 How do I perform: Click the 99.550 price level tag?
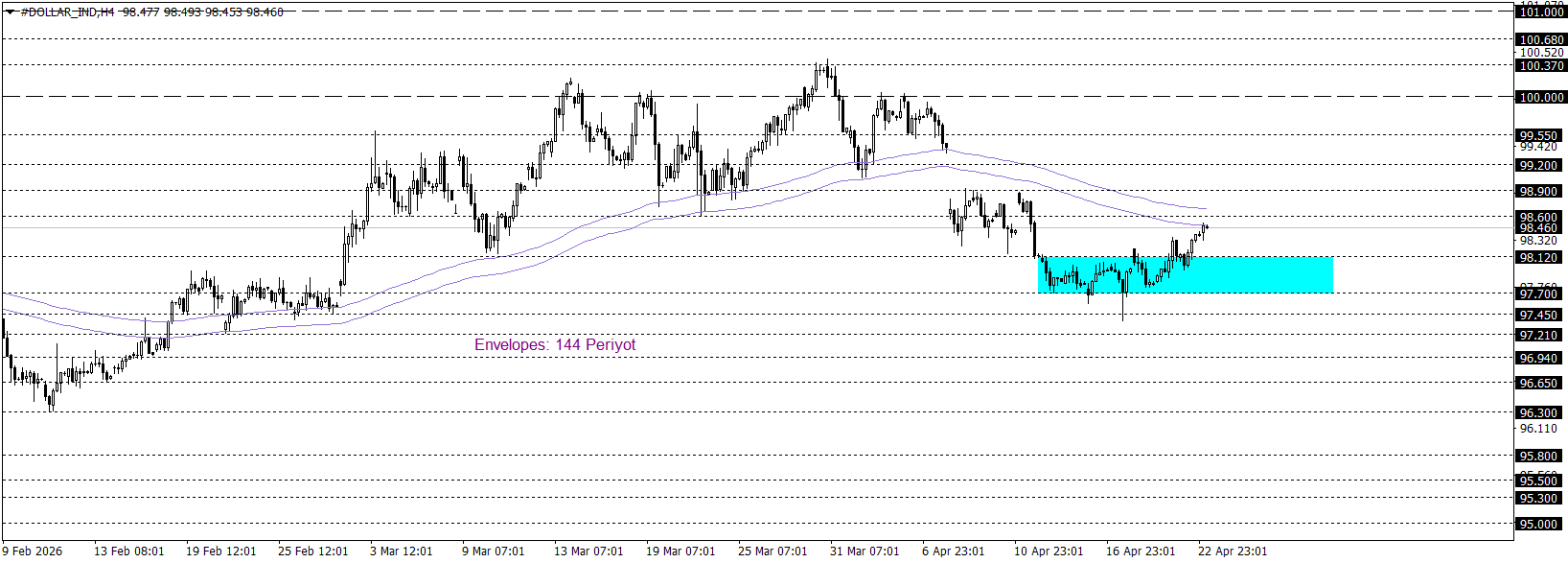pos(1539,136)
